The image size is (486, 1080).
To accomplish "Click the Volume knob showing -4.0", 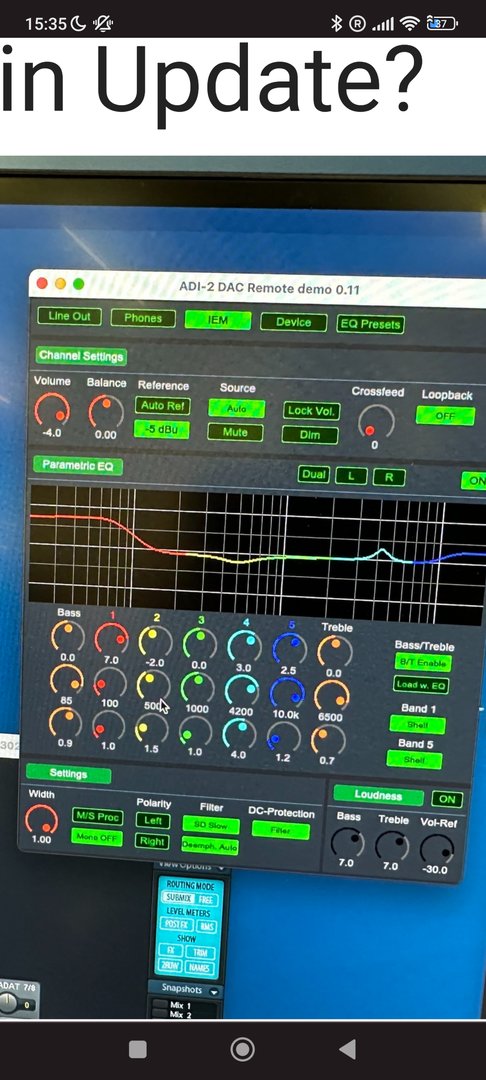I will pos(52,410).
